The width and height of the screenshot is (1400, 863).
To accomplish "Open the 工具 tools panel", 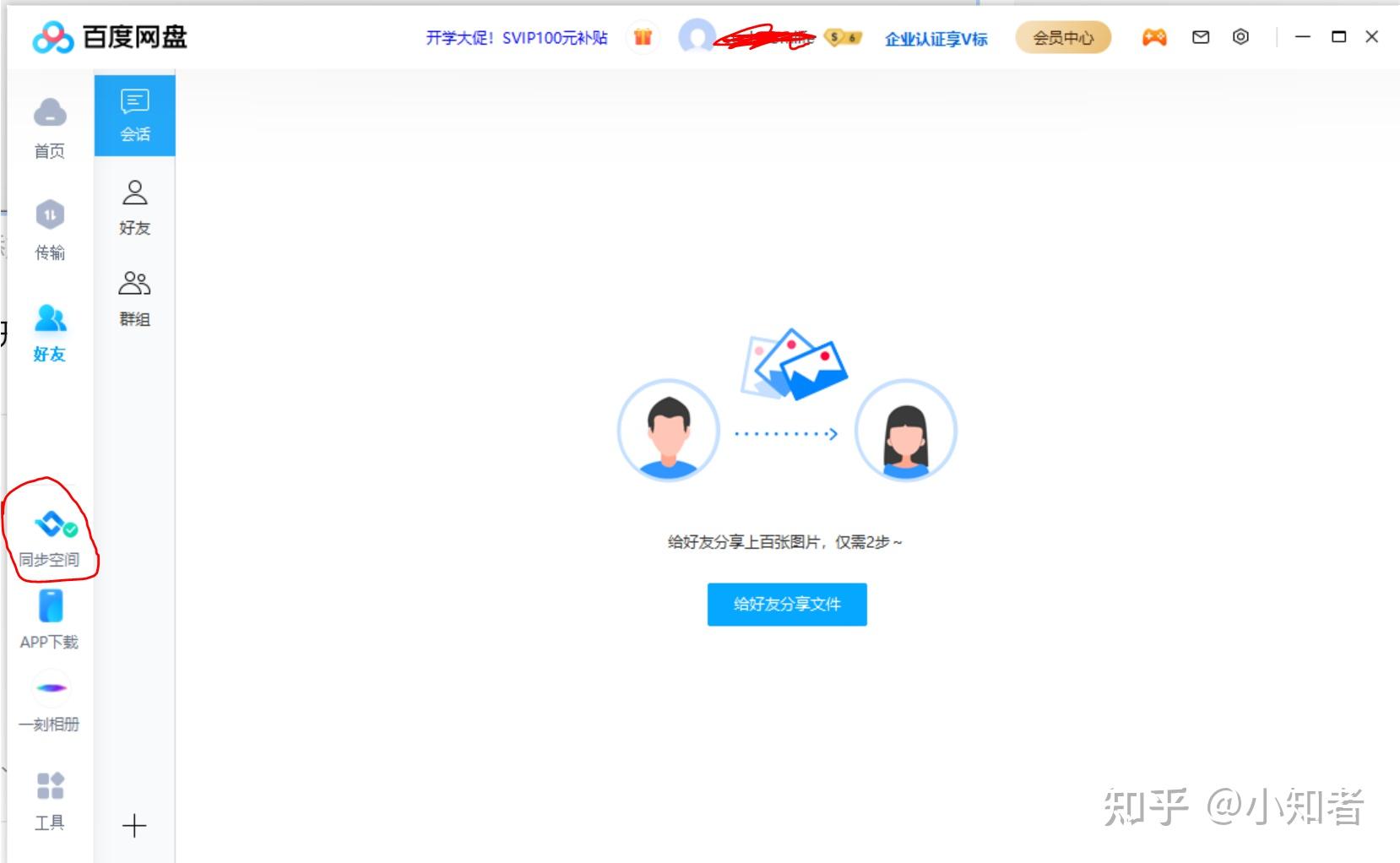I will pyautogui.click(x=50, y=801).
